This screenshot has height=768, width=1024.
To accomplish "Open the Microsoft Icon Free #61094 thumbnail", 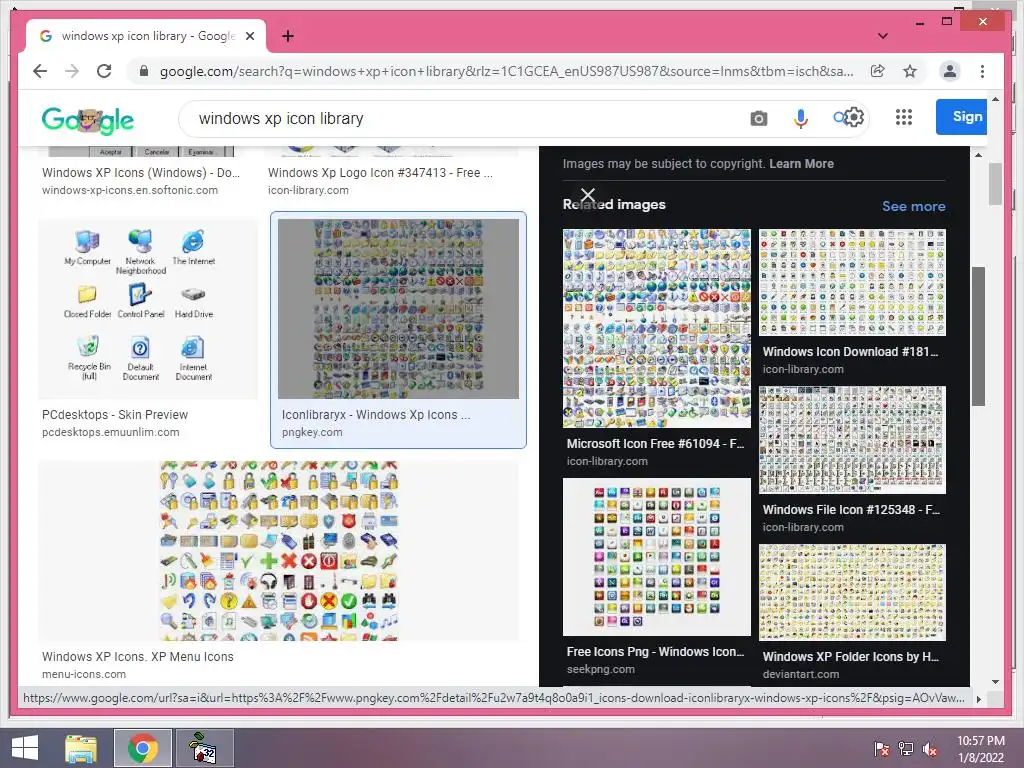I will click(x=656, y=328).
